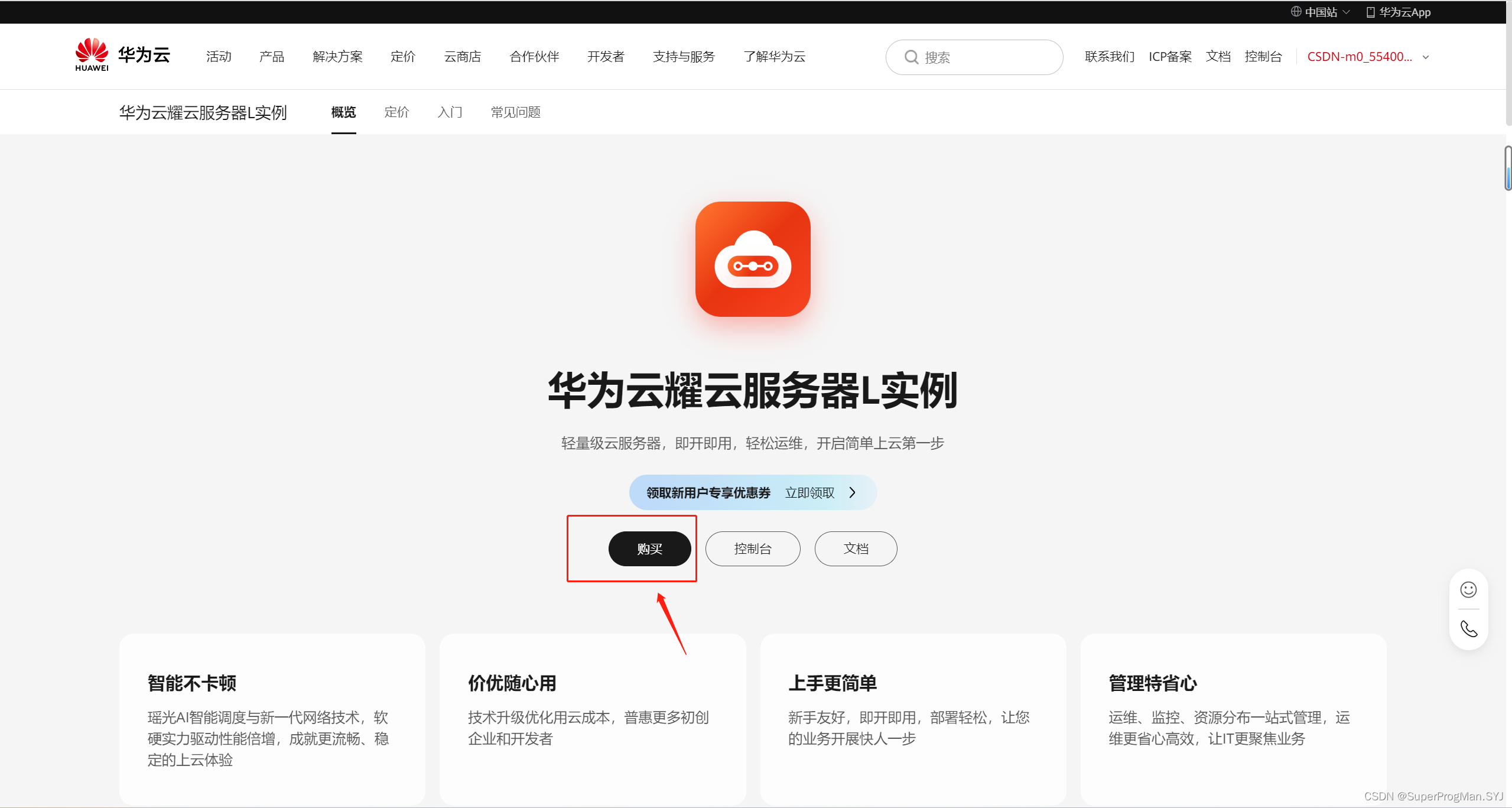The image size is (1512, 808).
Task: Click the 华为云App phone icon
Action: pyautogui.click(x=1370, y=12)
